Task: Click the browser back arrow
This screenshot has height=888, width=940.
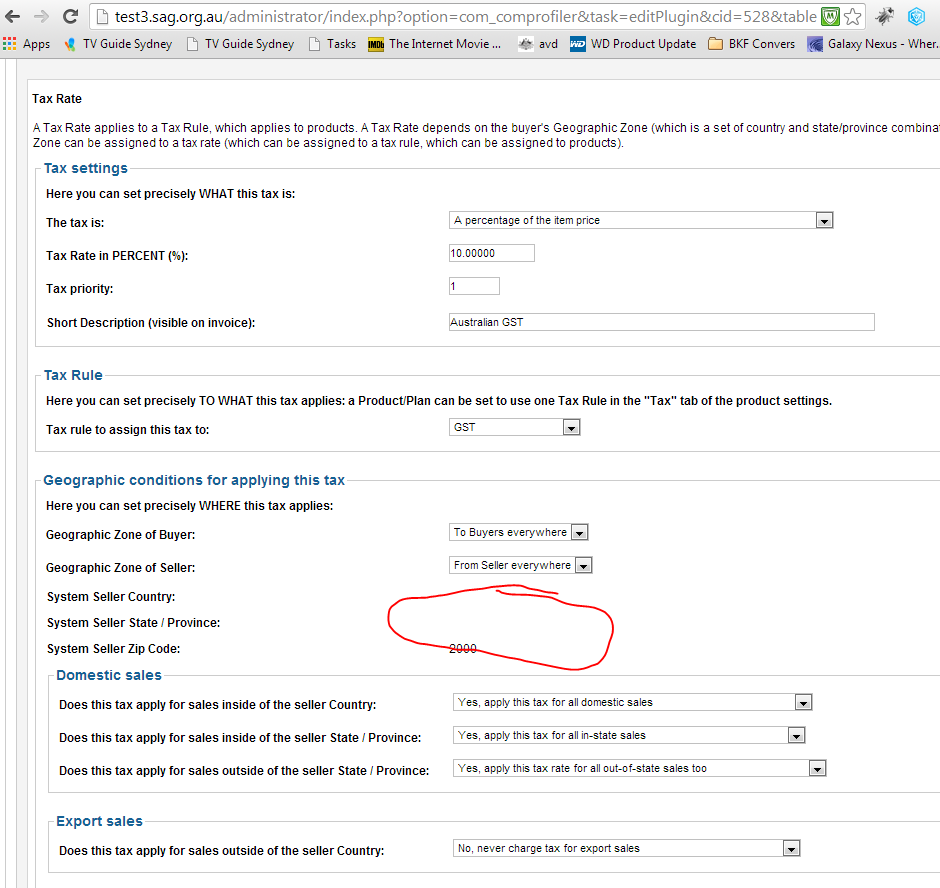Action: [x=13, y=16]
